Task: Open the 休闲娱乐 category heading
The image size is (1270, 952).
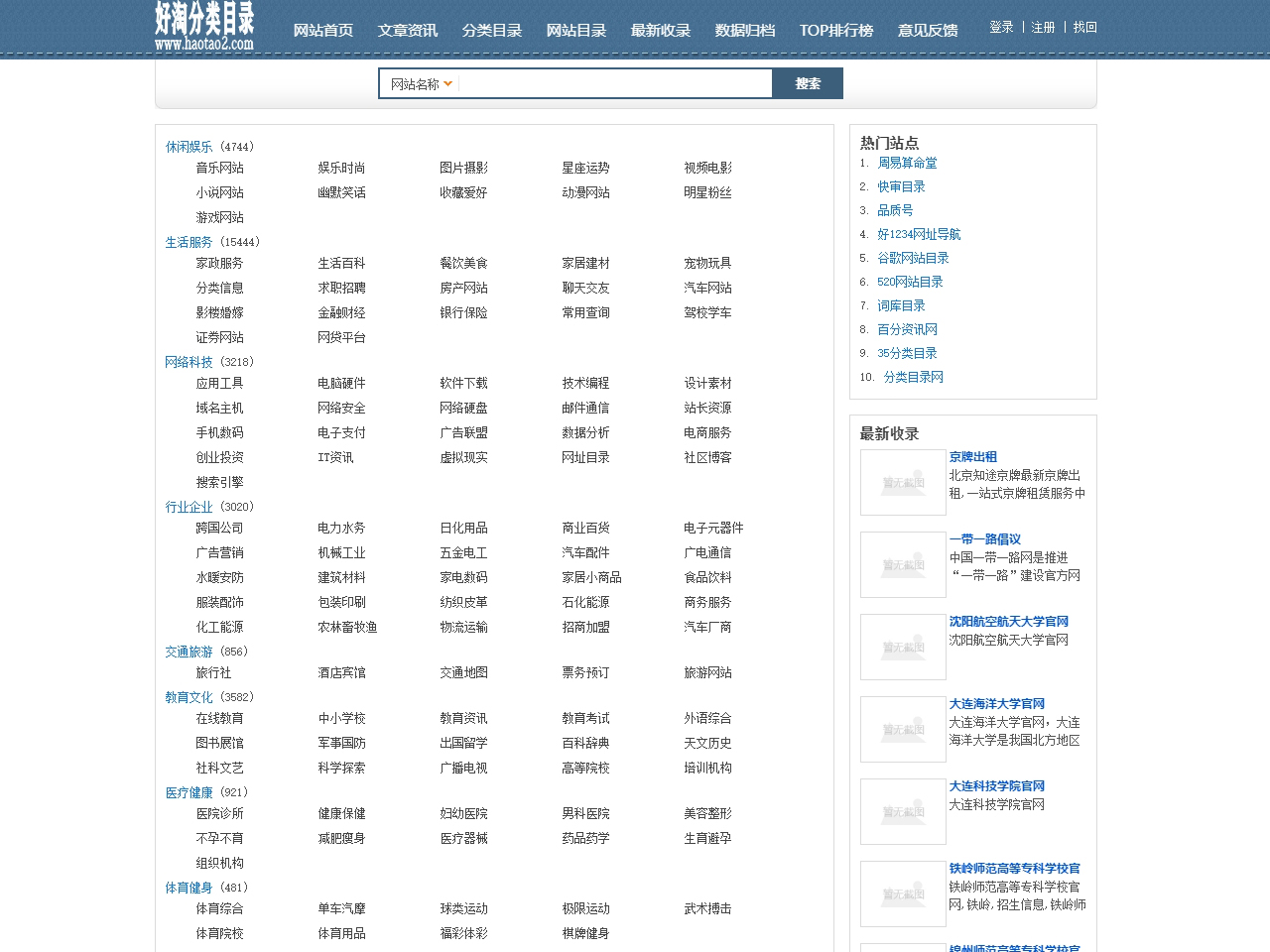Action: tap(189, 147)
